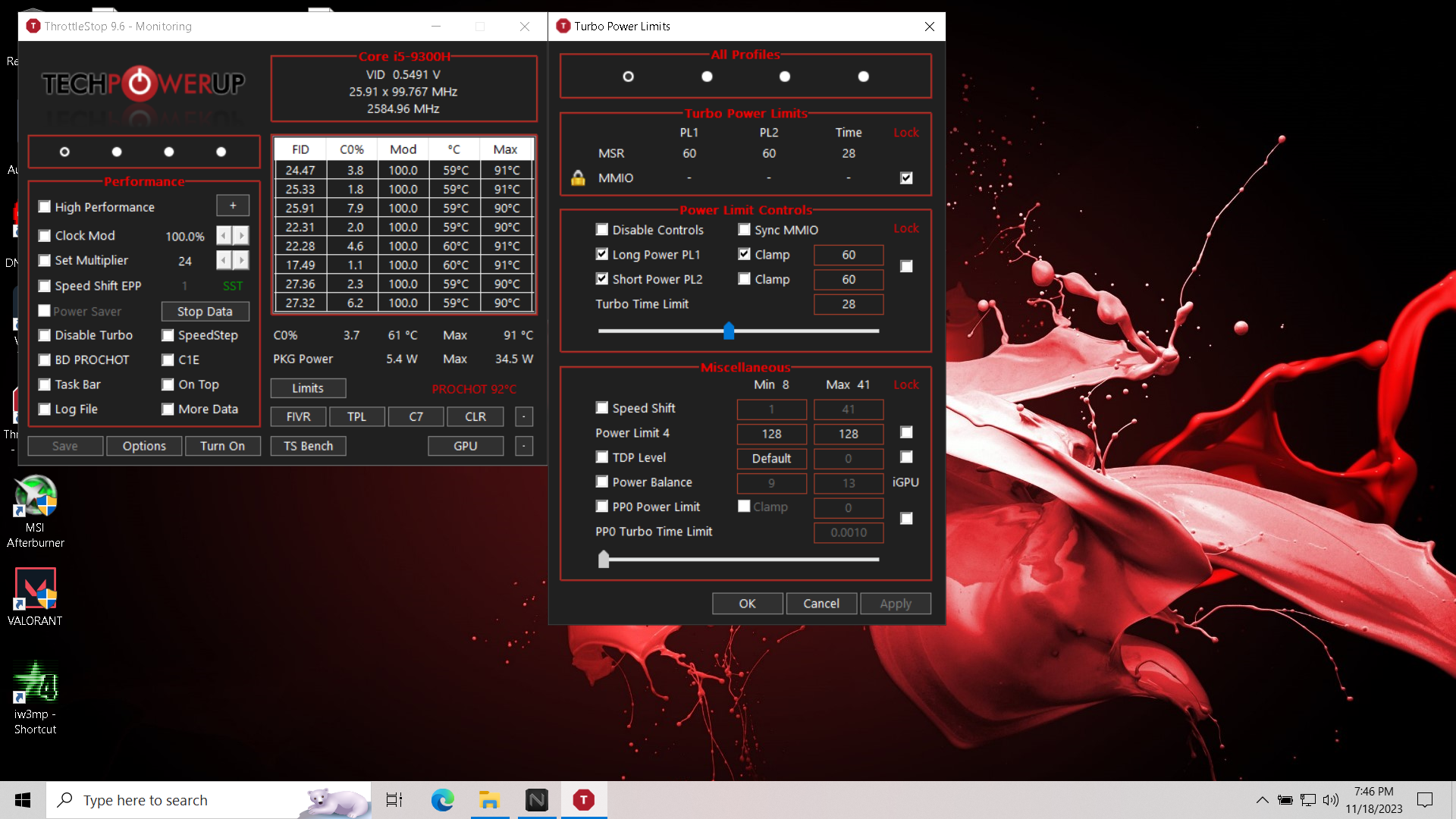Click CLR to clear max values
Viewport: 1456px width, 819px height.
475,416
